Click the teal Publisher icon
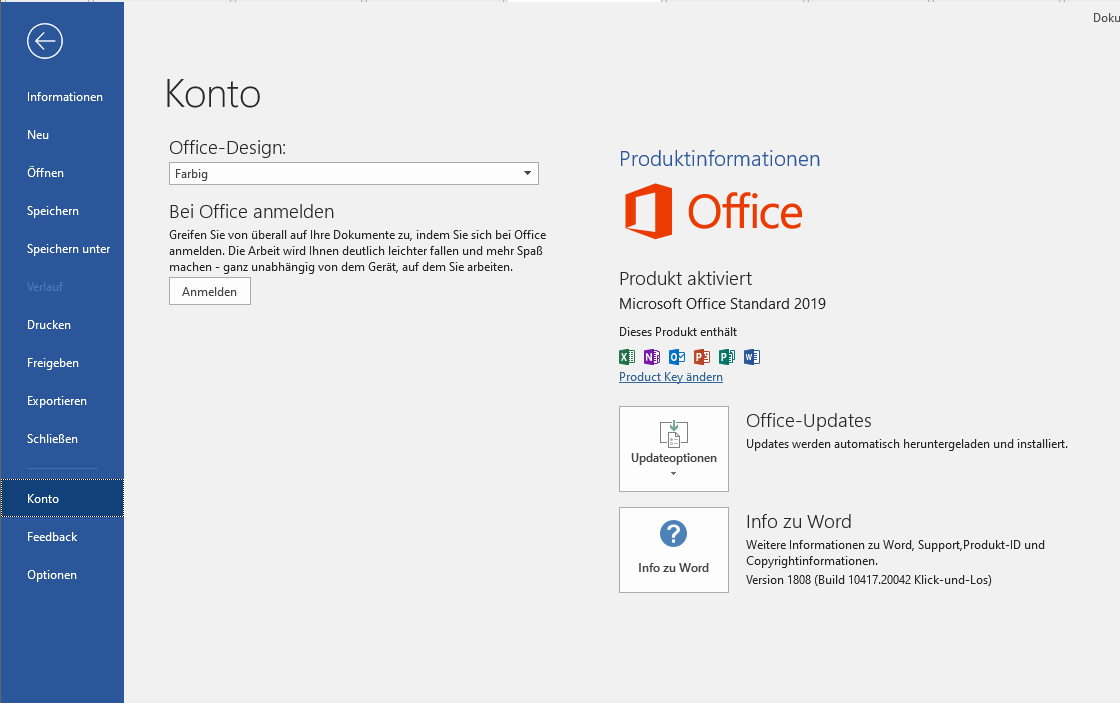 pos(727,357)
